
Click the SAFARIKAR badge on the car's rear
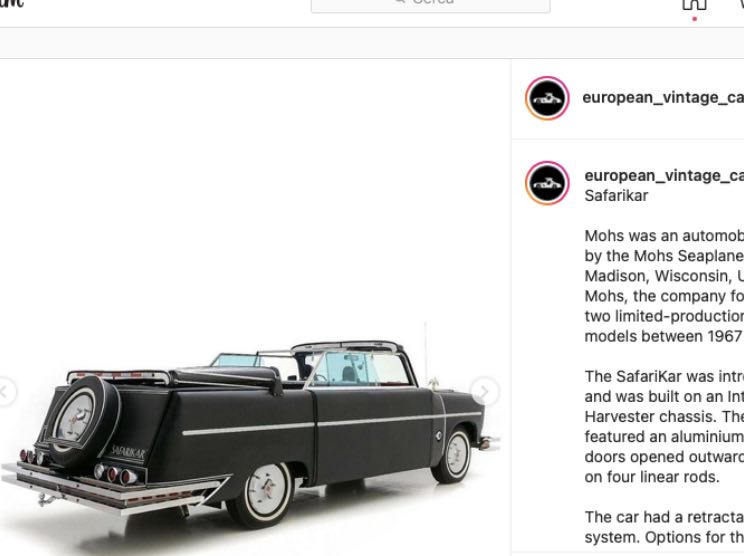127,452
